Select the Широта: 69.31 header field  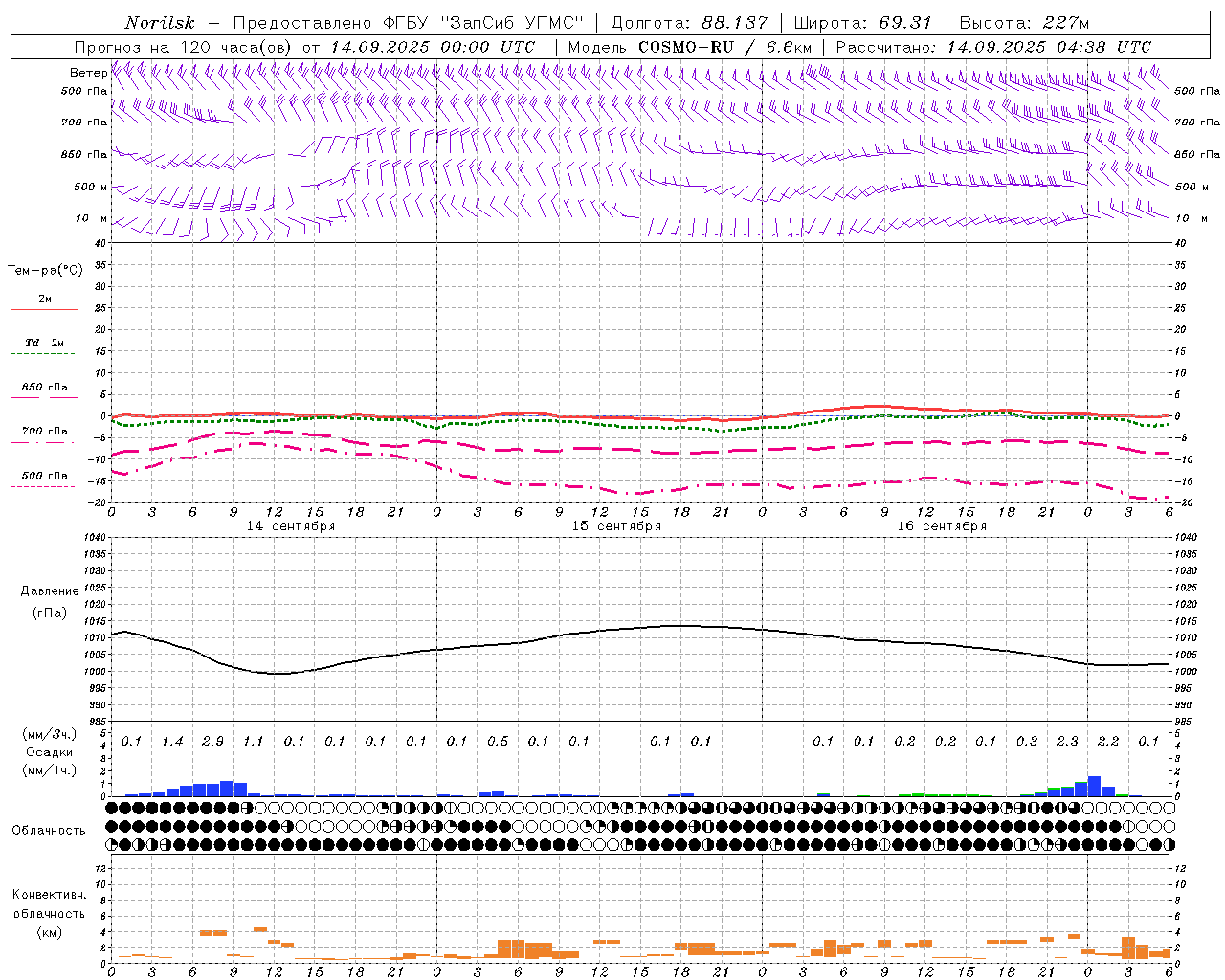[863, 23]
